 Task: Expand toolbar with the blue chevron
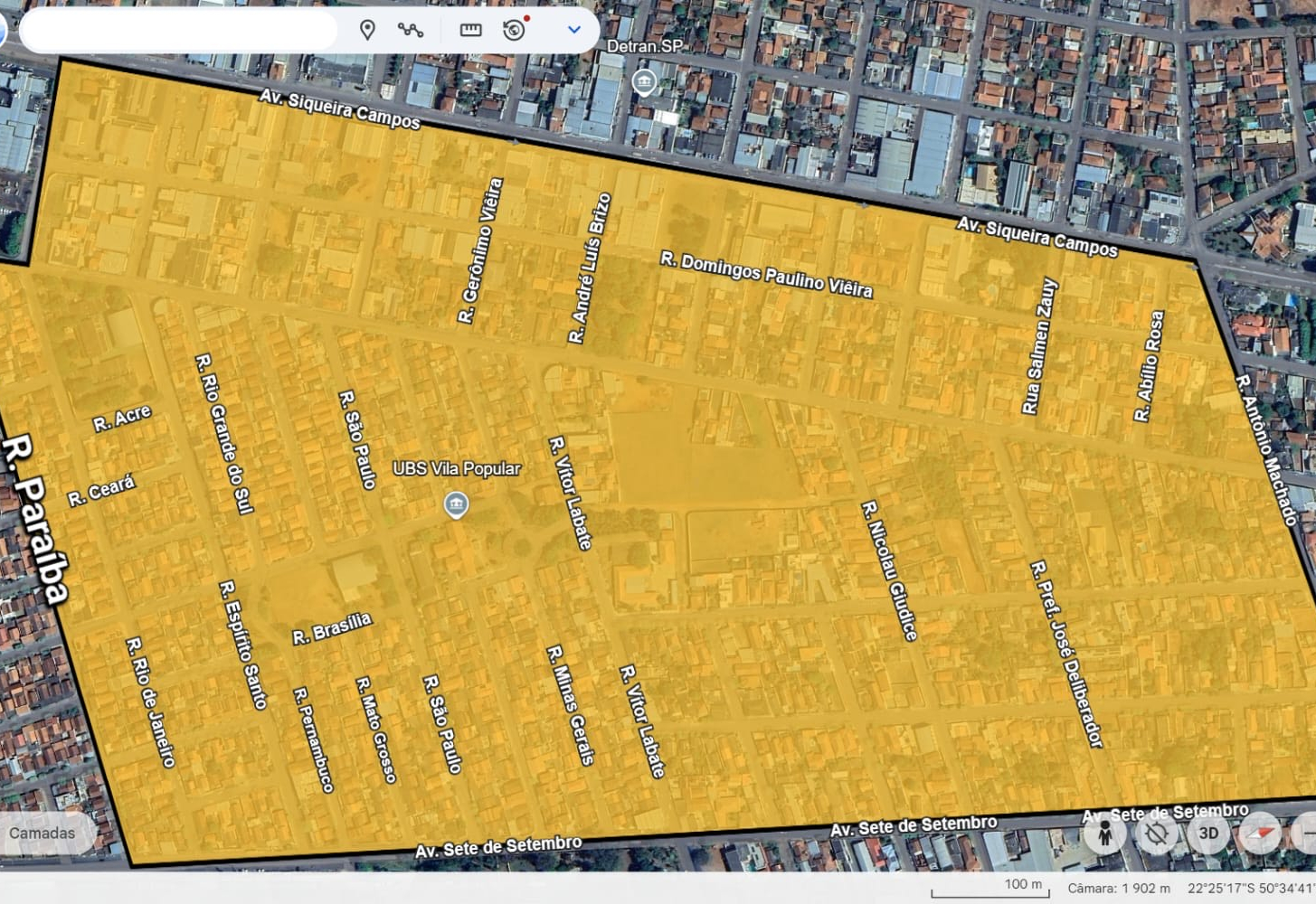click(x=573, y=30)
